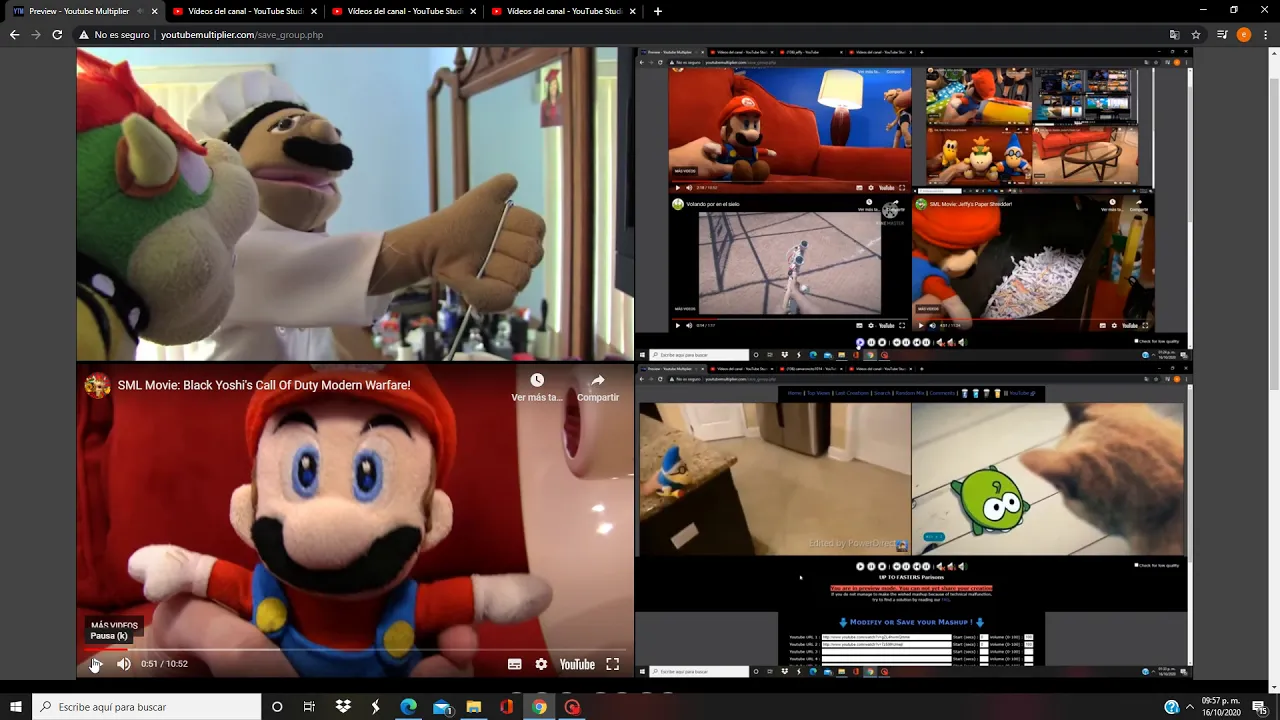Open Microsoft Edge from taskbar
The height and width of the screenshot is (720, 1280).
pyautogui.click(x=408, y=707)
